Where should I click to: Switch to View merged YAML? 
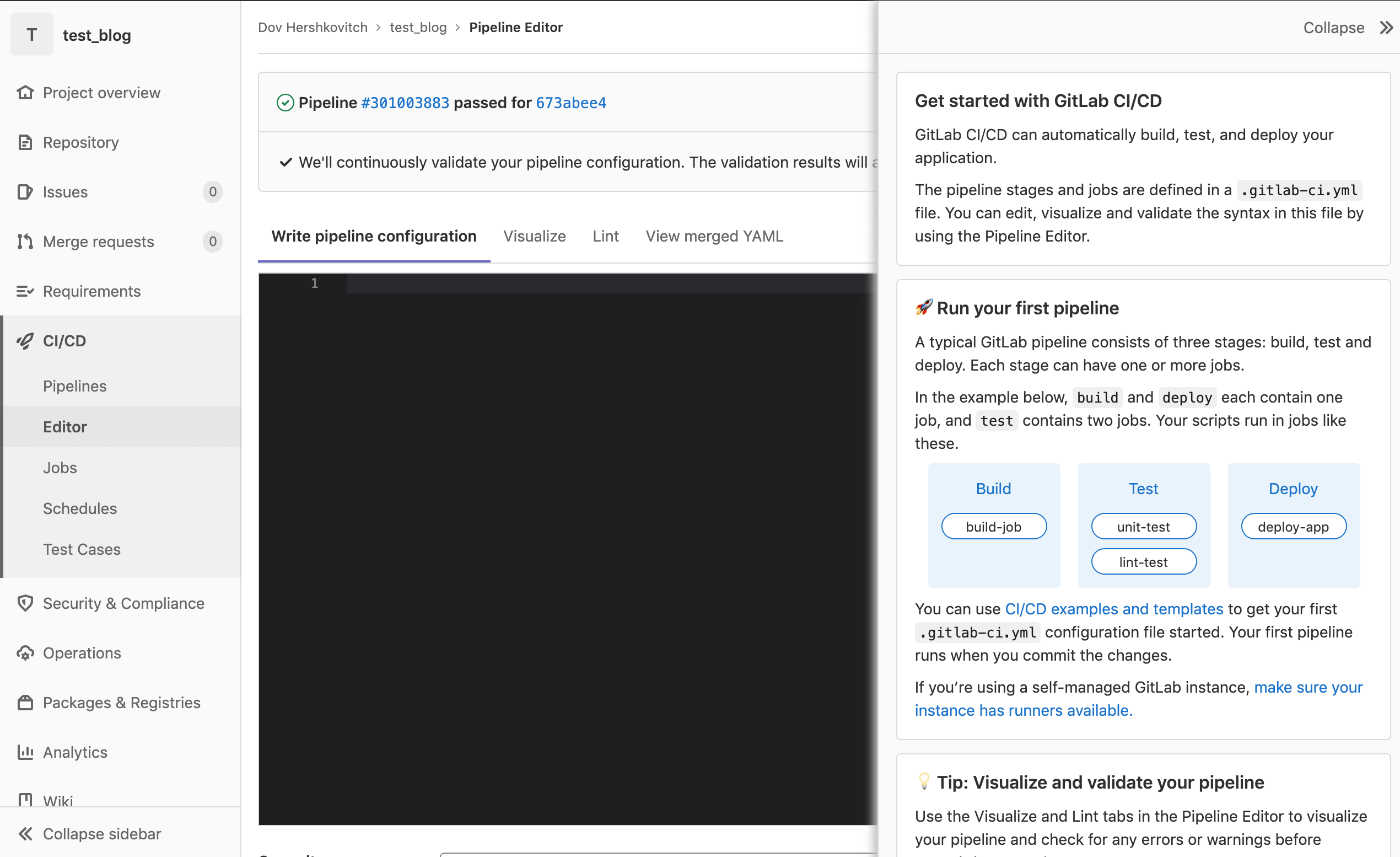tap(714, 236)
